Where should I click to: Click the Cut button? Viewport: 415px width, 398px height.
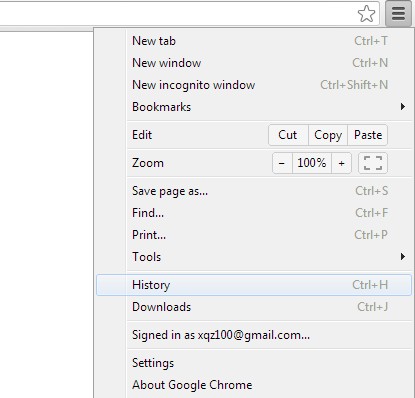288,135
